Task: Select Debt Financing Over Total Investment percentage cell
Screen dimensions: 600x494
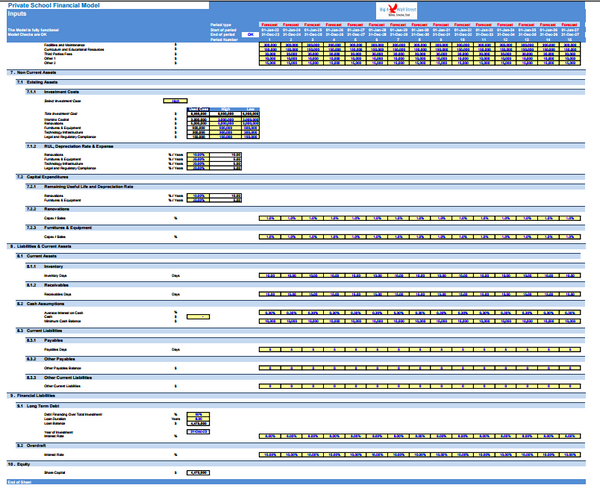Action: pyautogui.click(x=197, y=412)
